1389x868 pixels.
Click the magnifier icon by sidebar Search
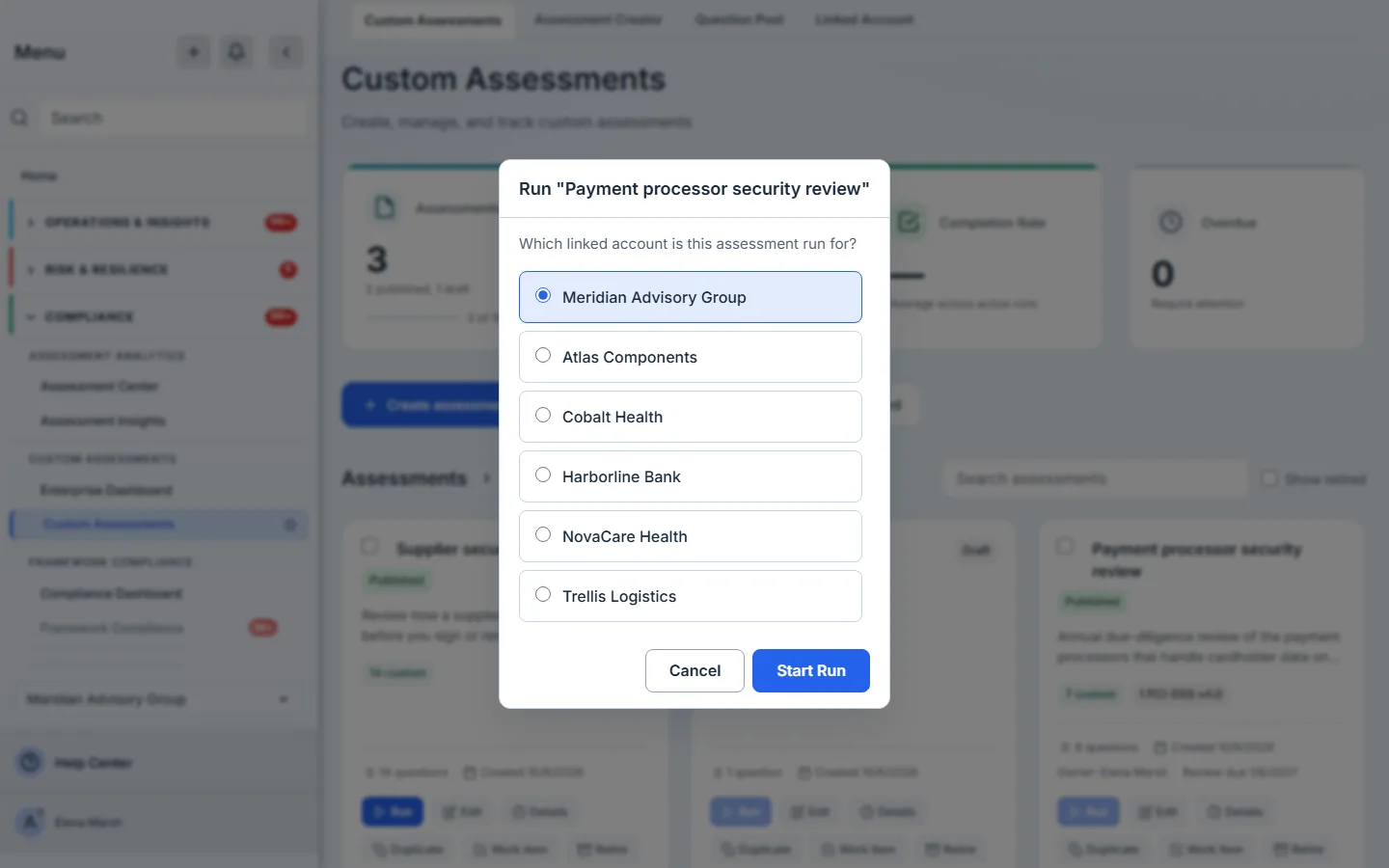point(19,118)
